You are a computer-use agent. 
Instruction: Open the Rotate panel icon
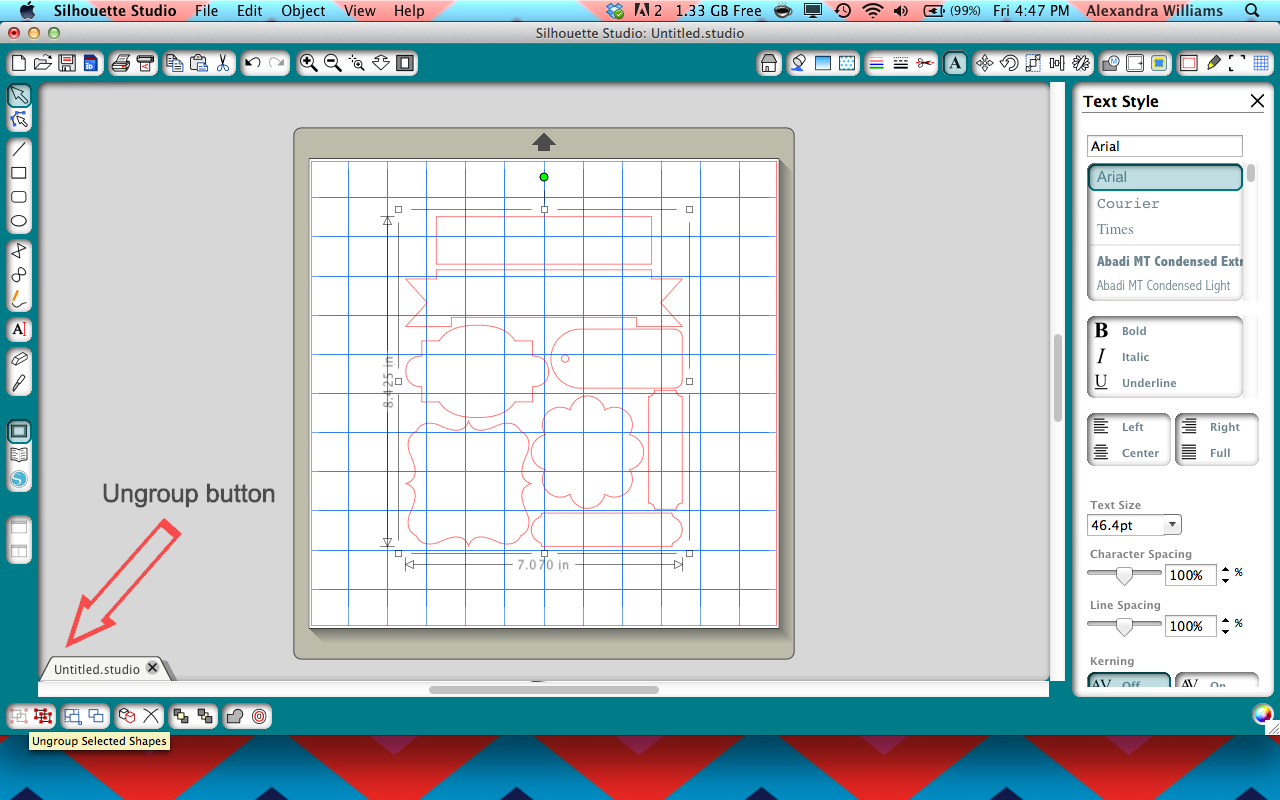(x=1009, y=63)
